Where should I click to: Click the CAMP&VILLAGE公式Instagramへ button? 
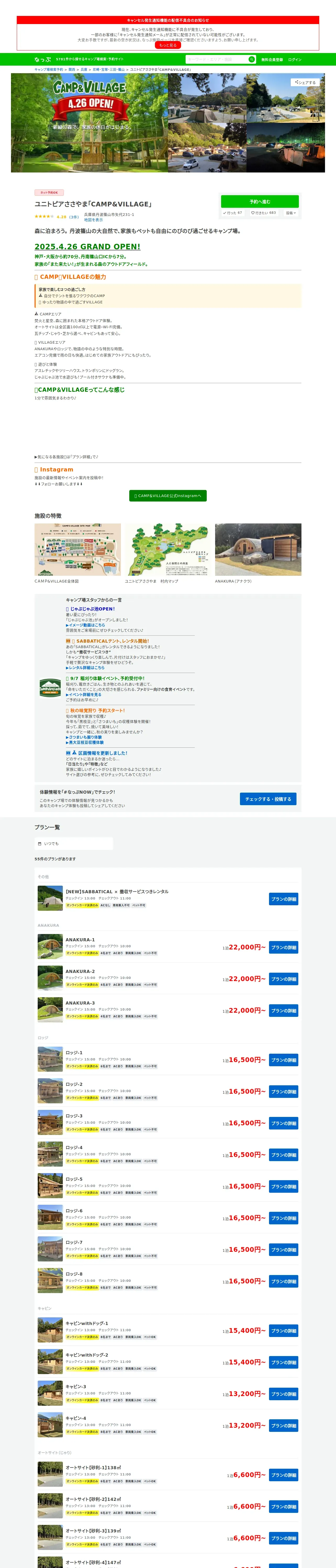[x=168, y=495]
